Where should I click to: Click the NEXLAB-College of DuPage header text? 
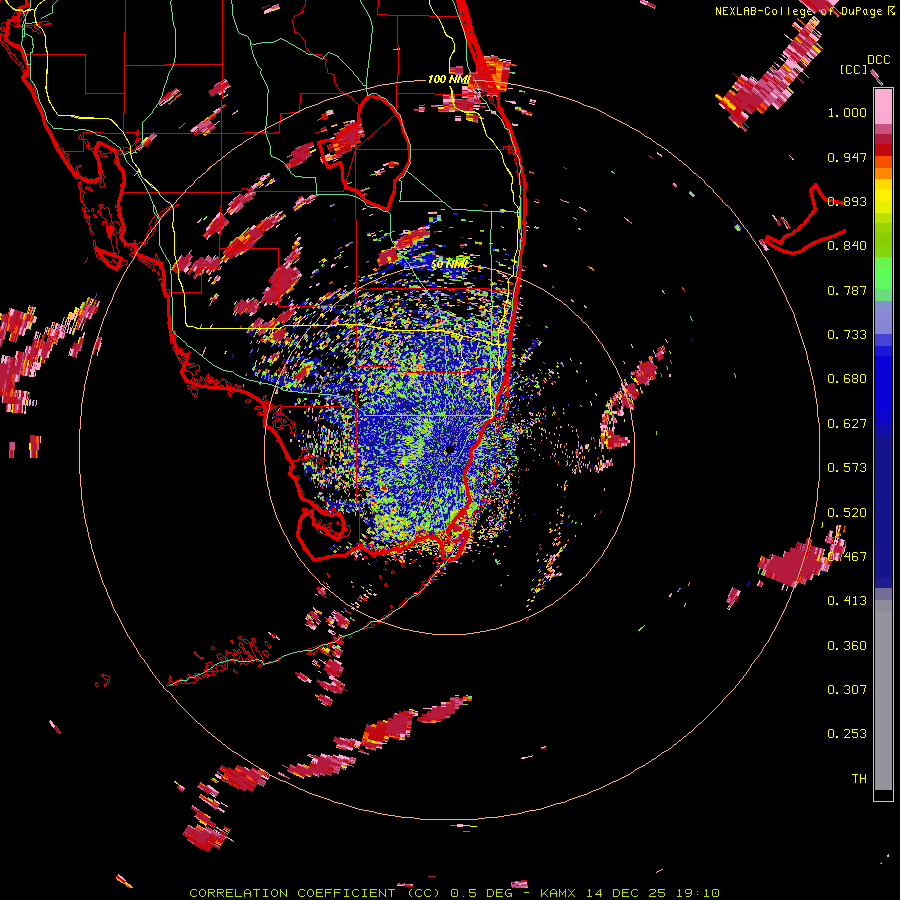coord(798,11)
